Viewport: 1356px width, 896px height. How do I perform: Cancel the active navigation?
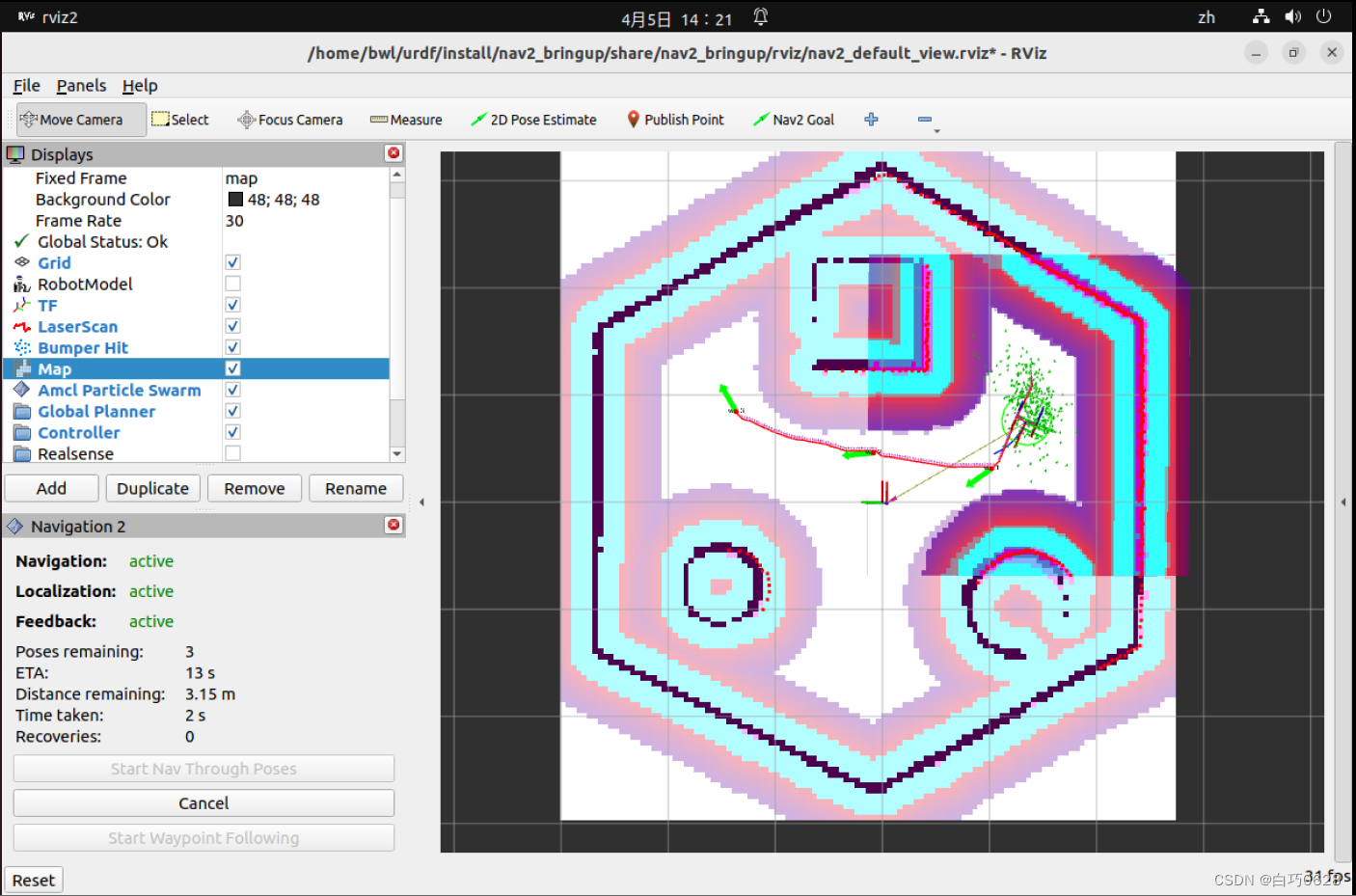point(203,803)
